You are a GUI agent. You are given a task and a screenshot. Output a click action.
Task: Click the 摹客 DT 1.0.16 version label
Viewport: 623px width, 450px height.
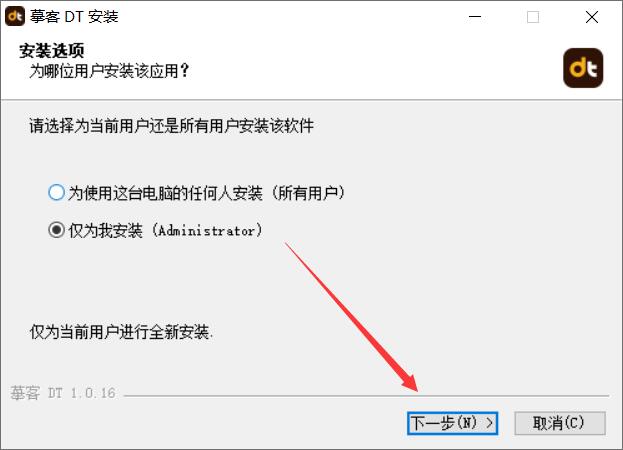(63, 393)
